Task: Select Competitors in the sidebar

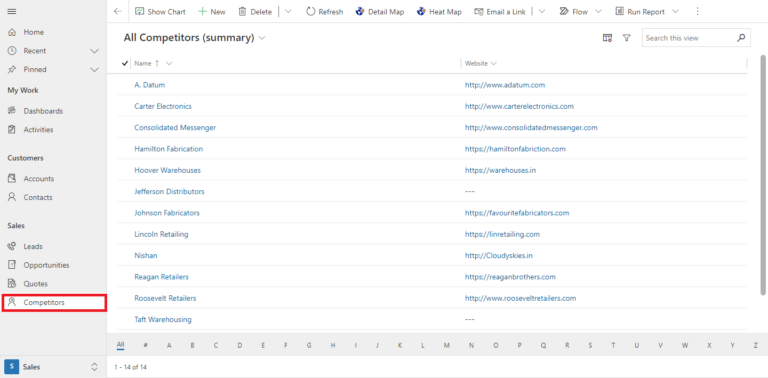Action: pos(54,303)
